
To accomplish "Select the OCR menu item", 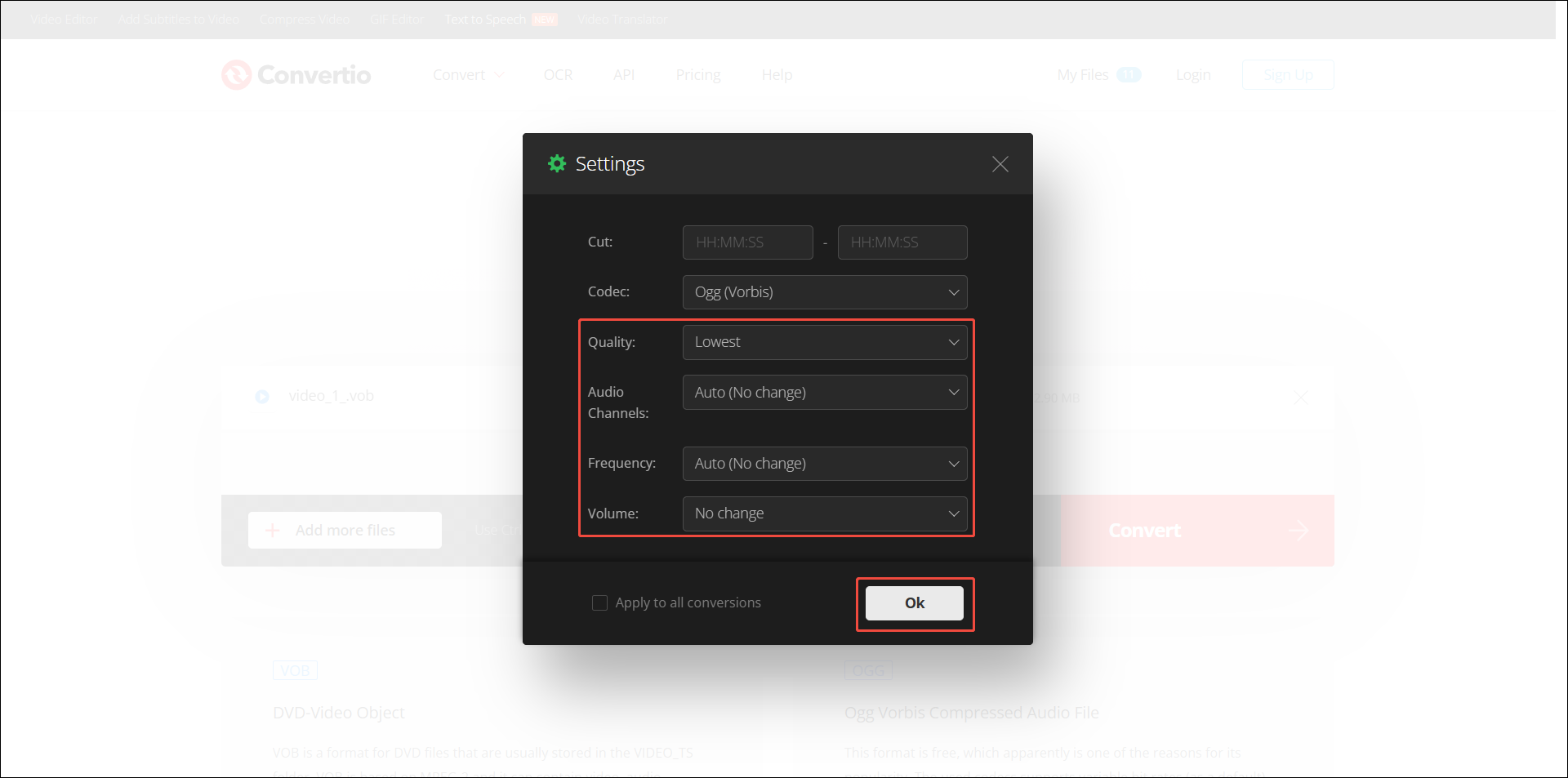I will (558, 74).
